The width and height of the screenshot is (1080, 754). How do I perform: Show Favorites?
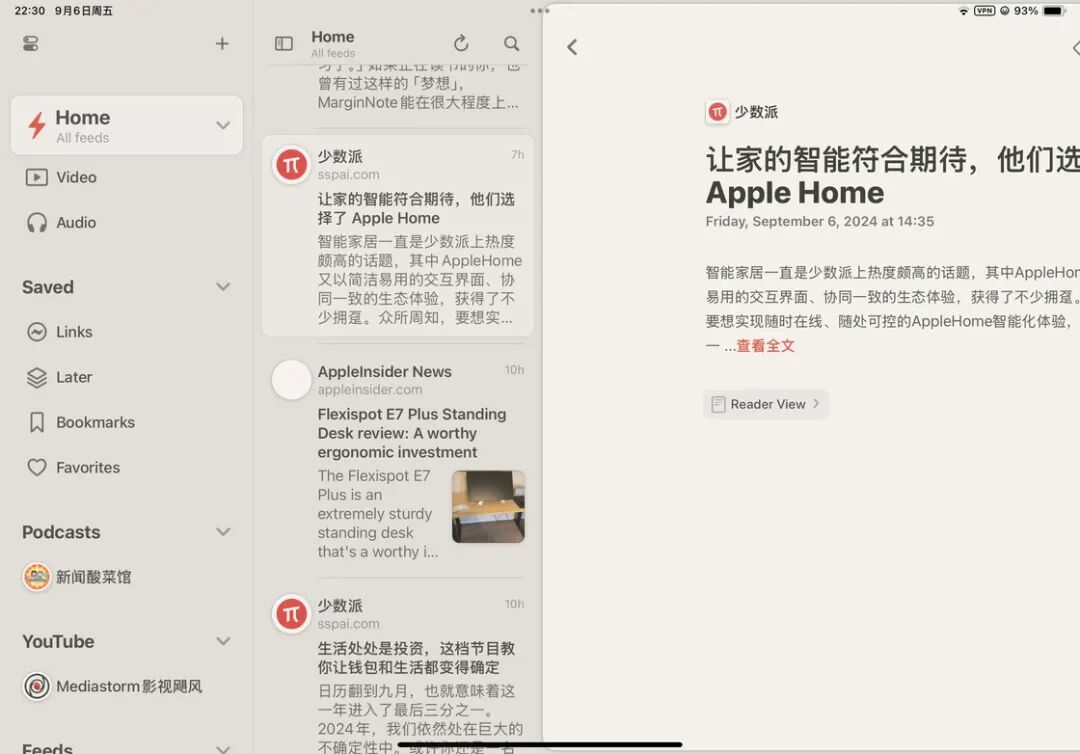(x=127, y=468)
